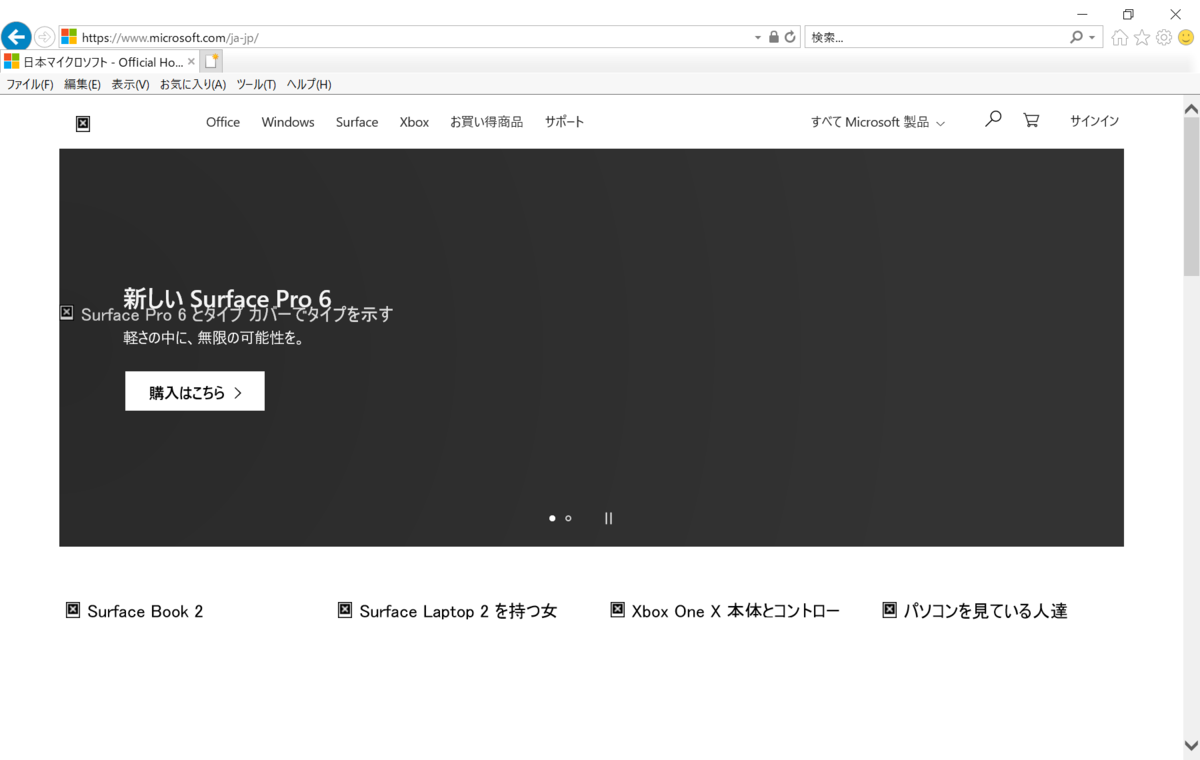
Task: Click the 購入はこちら button
Action: click(x=194, y=390)
